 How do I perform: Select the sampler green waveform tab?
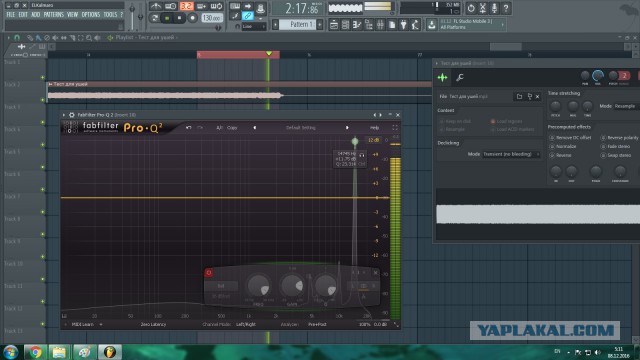[x=442, y=77]
